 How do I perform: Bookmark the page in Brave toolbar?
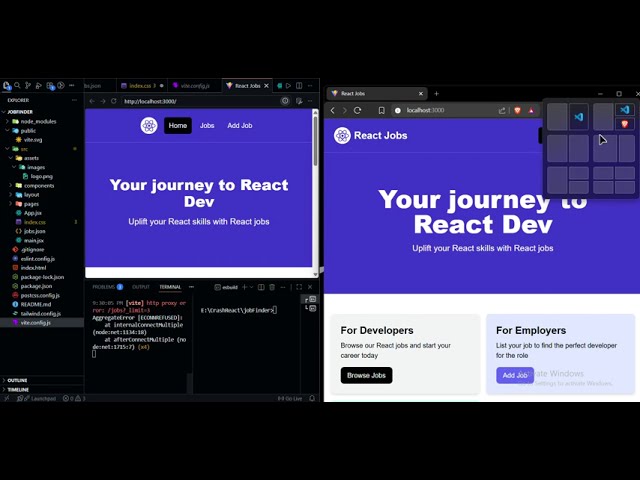pos(382,110)
